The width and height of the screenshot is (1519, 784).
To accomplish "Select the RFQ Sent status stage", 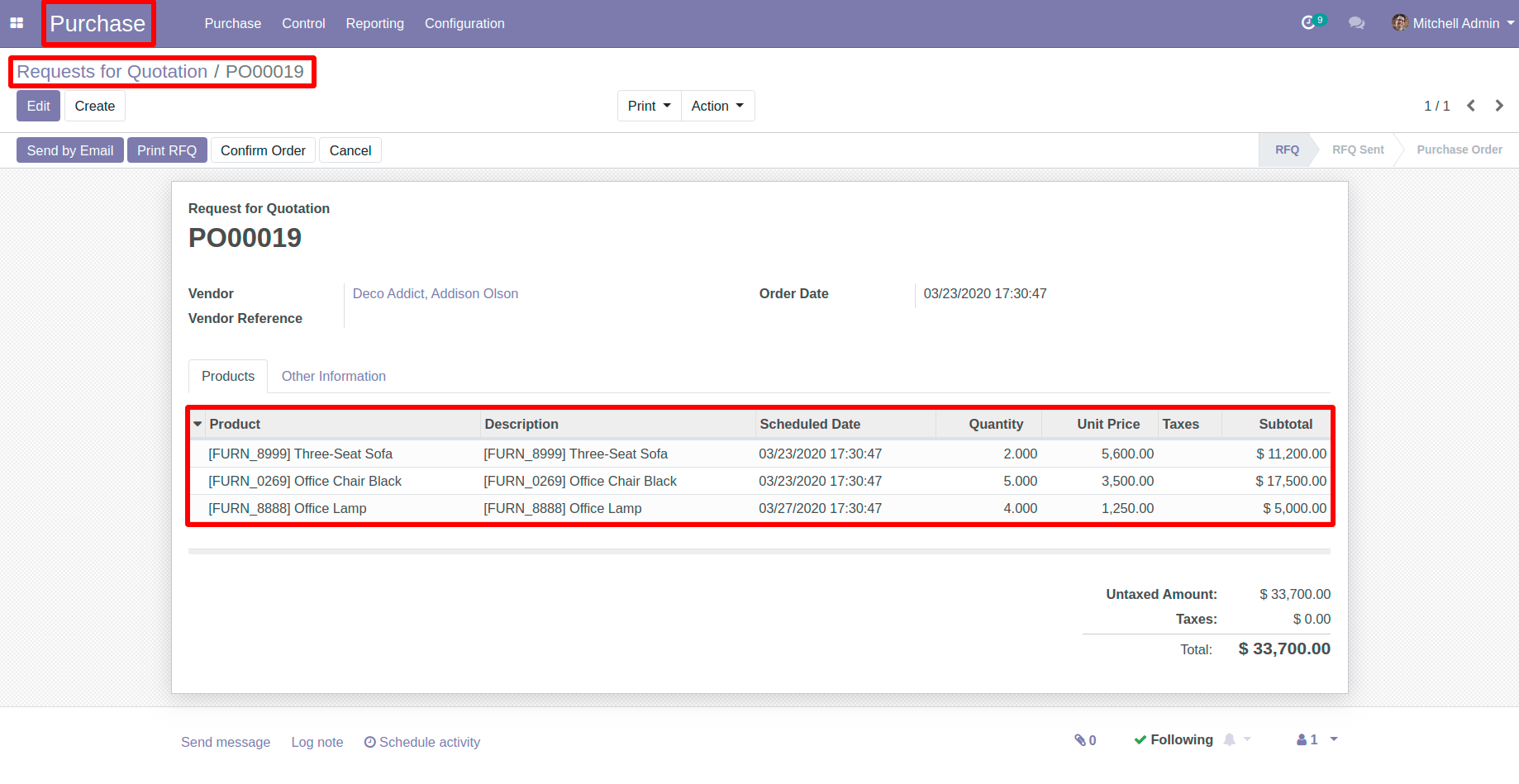I will [1358, 150].
